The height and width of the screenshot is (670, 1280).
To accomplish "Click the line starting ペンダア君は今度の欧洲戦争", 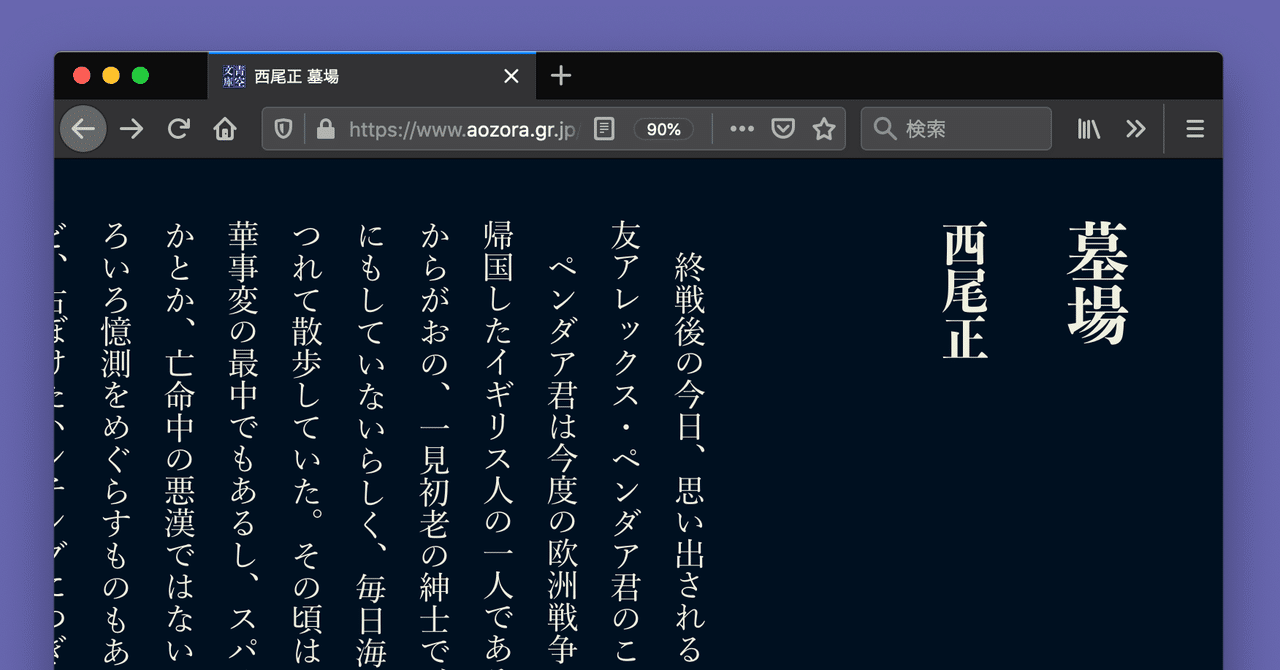I will point(563,460).
